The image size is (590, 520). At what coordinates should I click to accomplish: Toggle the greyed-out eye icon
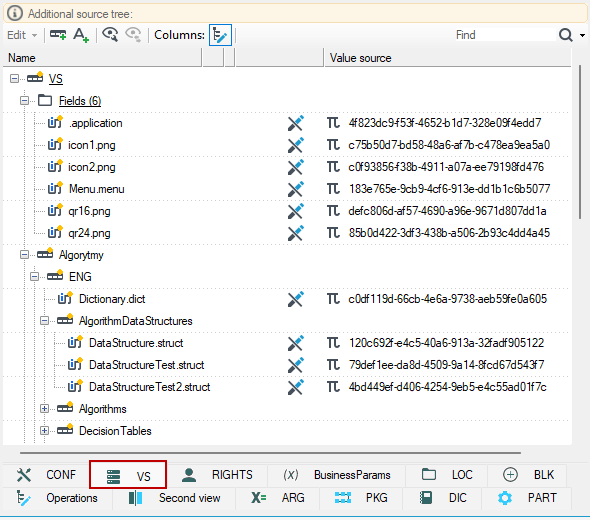(x=133, y=35)
